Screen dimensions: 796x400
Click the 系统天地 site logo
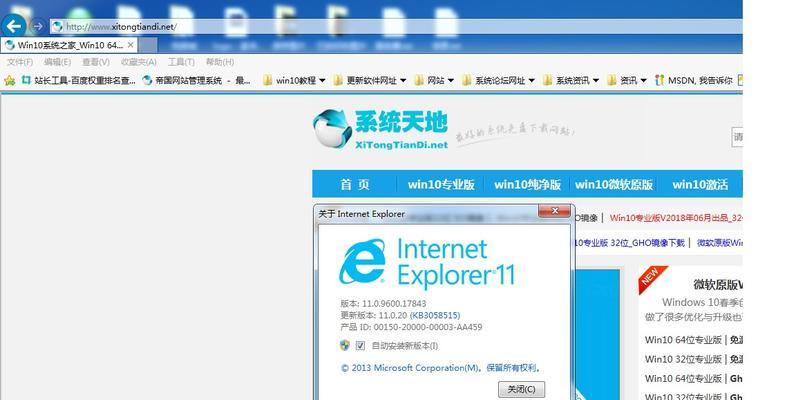click(380, 129)
